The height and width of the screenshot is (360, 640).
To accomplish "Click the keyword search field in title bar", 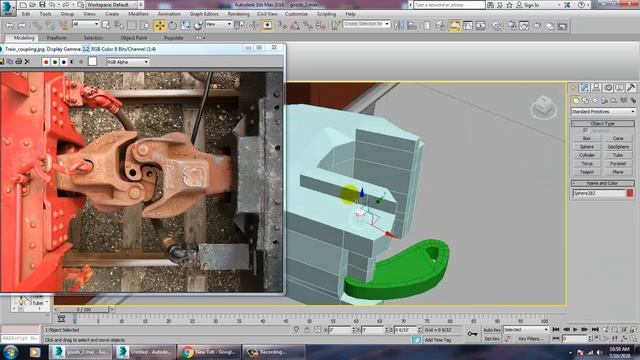I will 449,5.
